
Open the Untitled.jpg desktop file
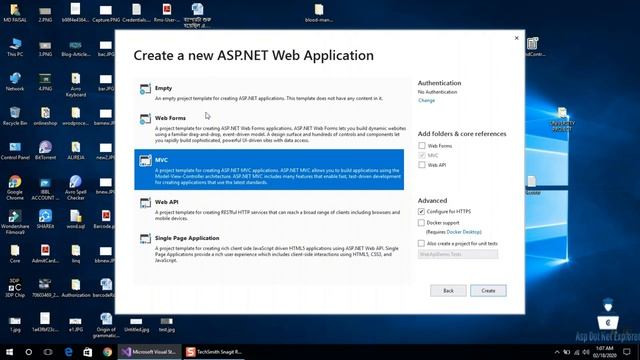[136, 324]
